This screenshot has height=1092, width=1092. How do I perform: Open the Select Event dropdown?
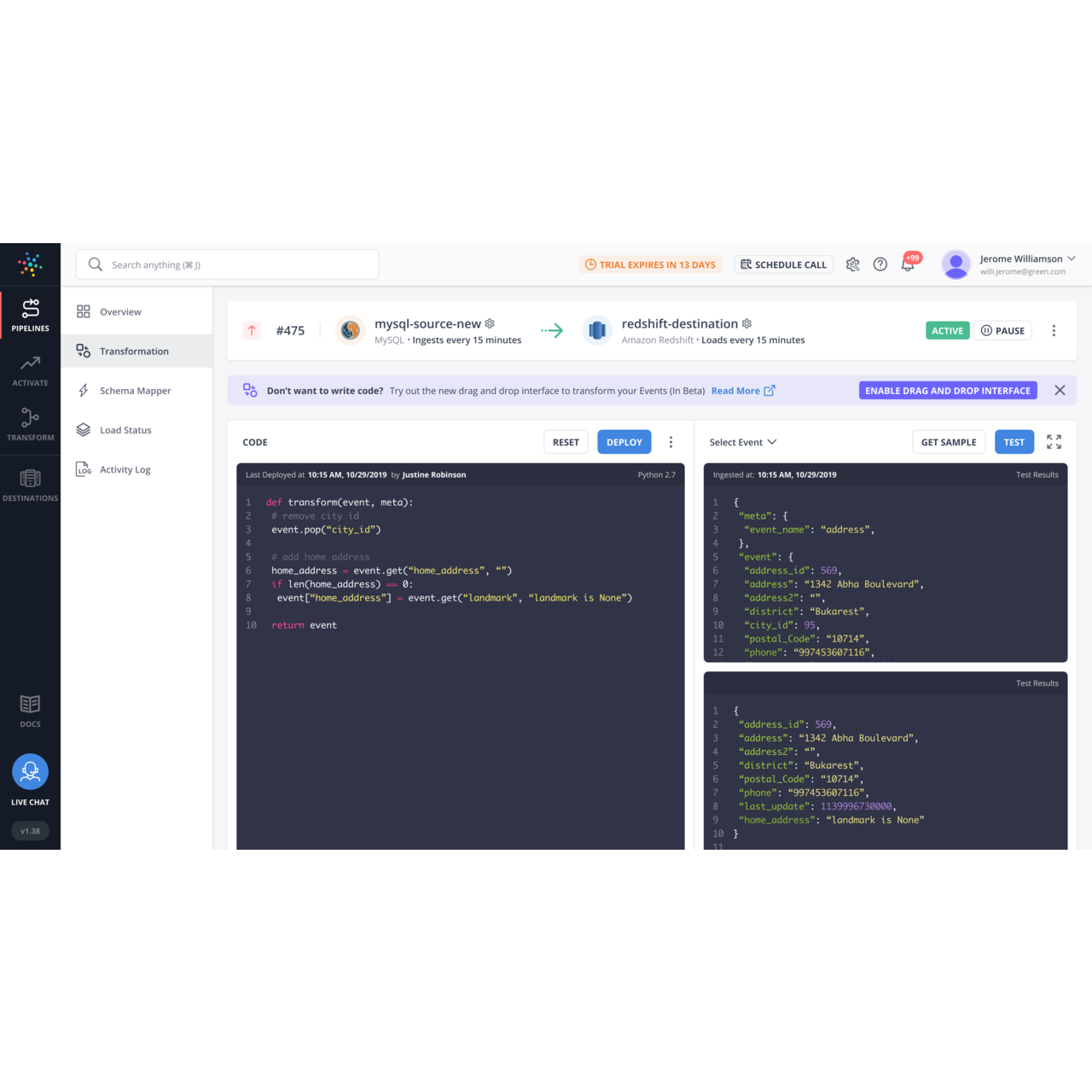click(x=742, y=442)
